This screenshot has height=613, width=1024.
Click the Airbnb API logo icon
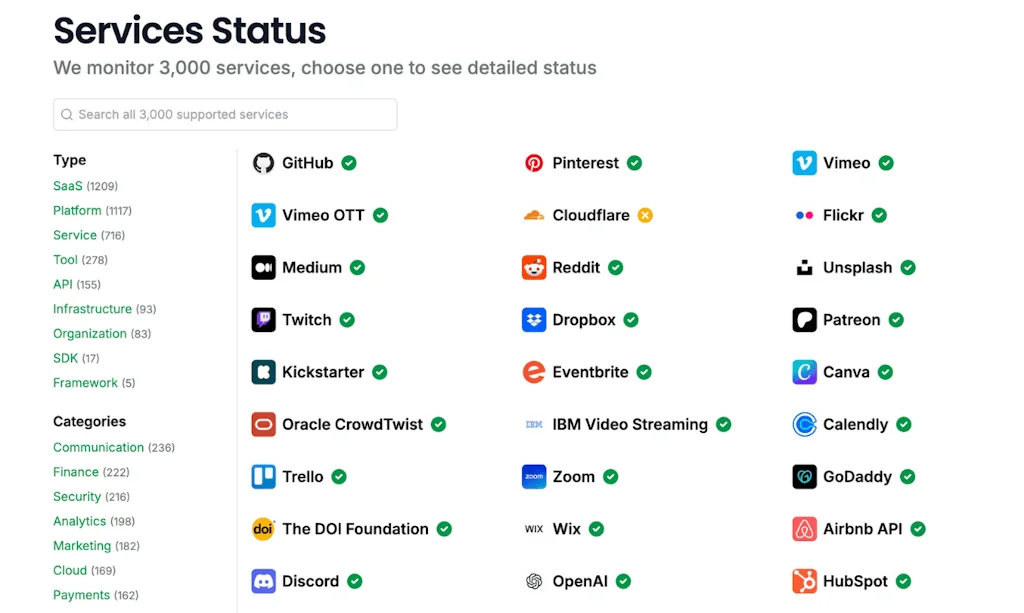tap(805, 529)
